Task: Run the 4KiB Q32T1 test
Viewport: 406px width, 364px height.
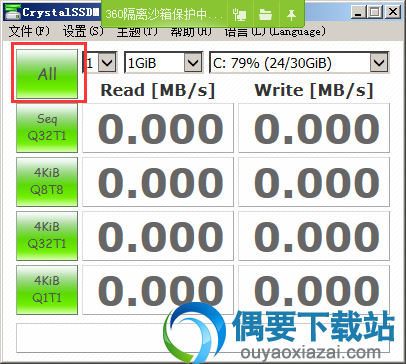Action: [47, 236]
